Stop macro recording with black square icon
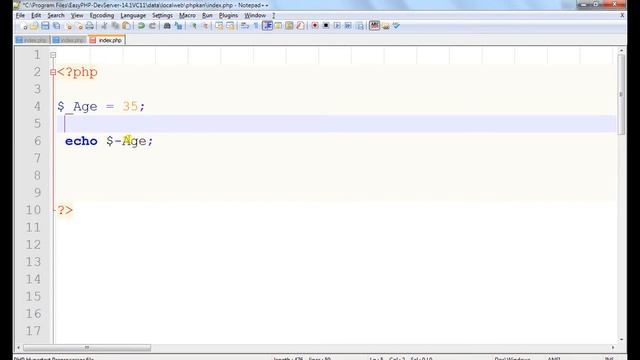The image size is (640, 360). click(326, 26)
